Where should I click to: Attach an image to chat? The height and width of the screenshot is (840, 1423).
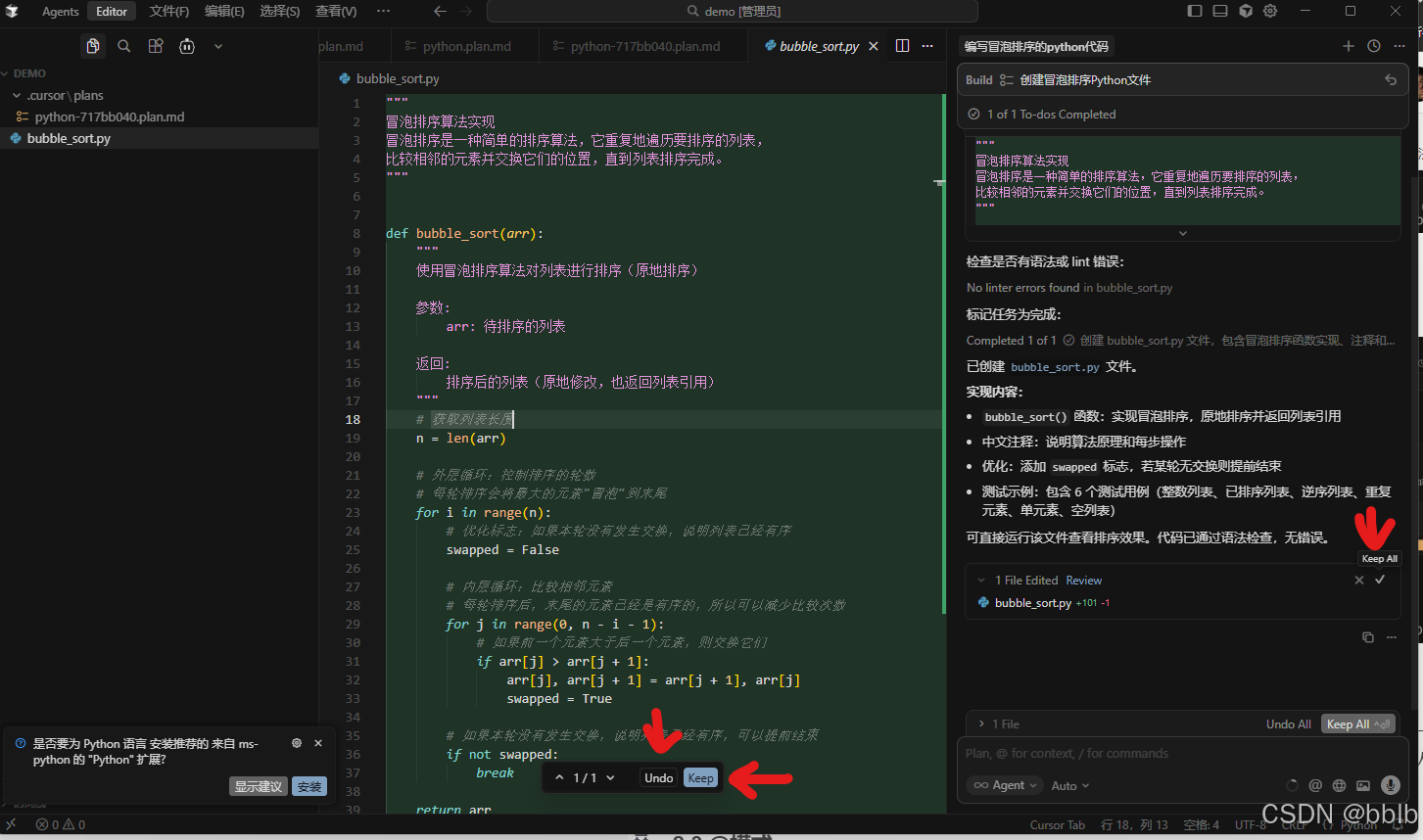(x=1363, y=785)
